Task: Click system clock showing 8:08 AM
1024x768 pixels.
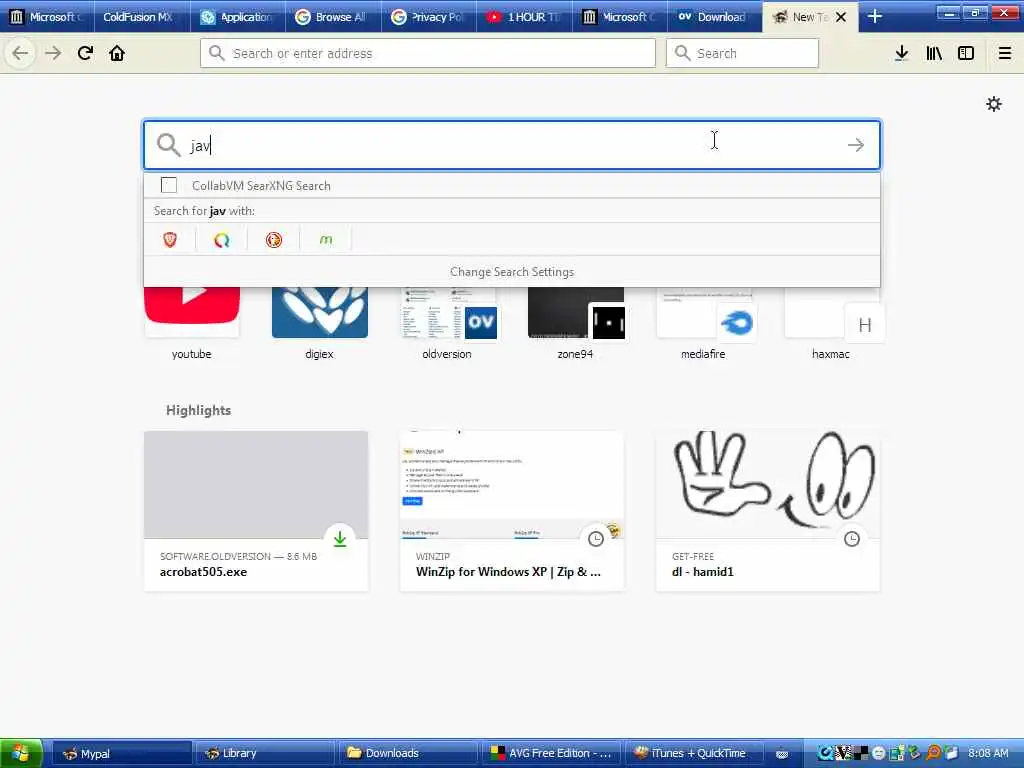Action: (x=988, y=753)
